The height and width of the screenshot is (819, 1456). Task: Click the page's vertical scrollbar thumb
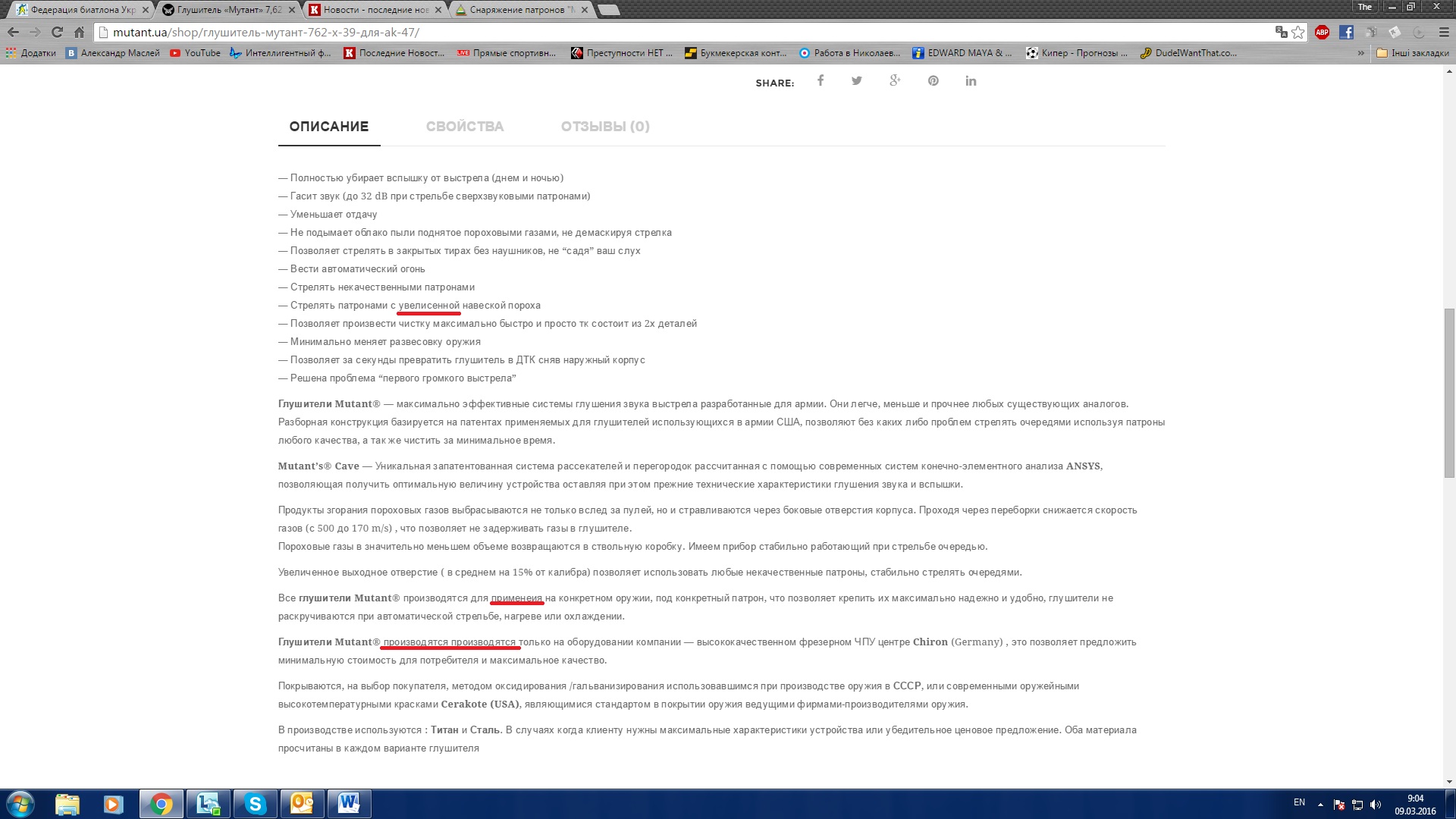(x=1449, y=393)
